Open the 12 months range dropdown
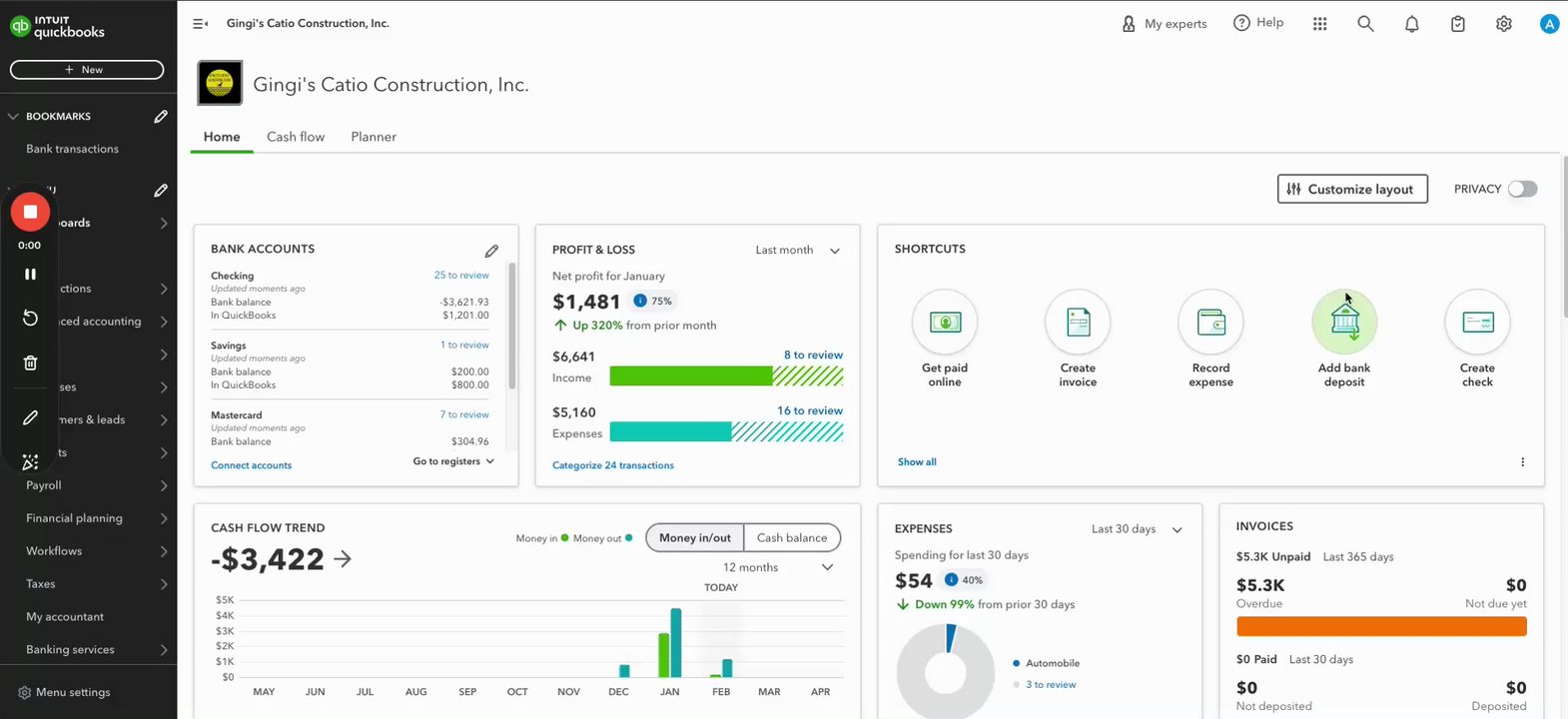Screen dimensions: 1568x719 [x=778, y=567]
